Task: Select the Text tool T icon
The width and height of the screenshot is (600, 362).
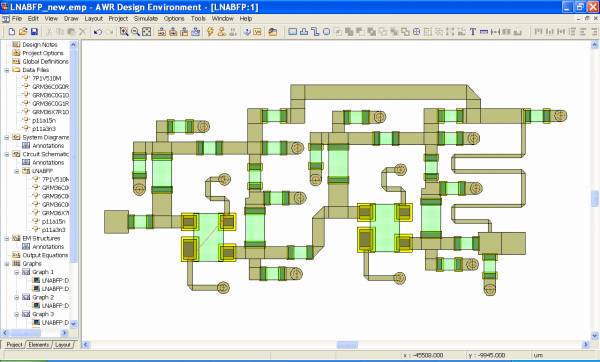Action: coord(473,32)
